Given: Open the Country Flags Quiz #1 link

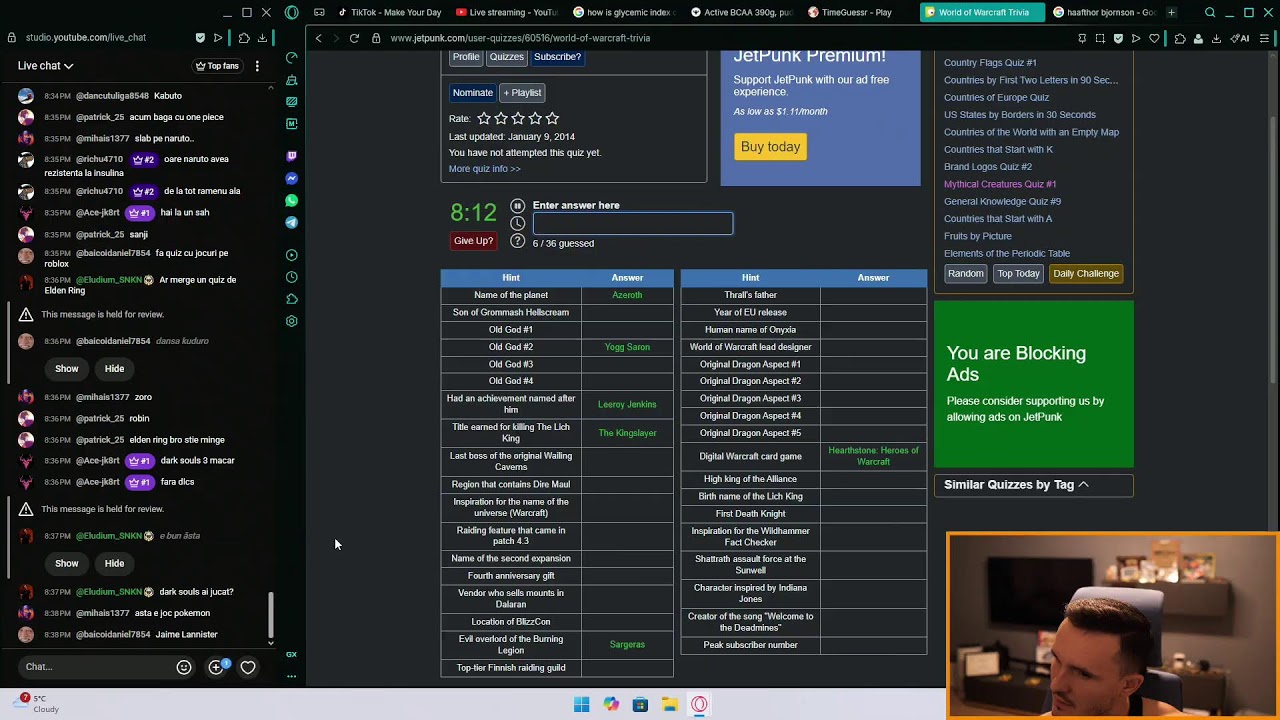Looking at the screenshot, I should point(990,63).
